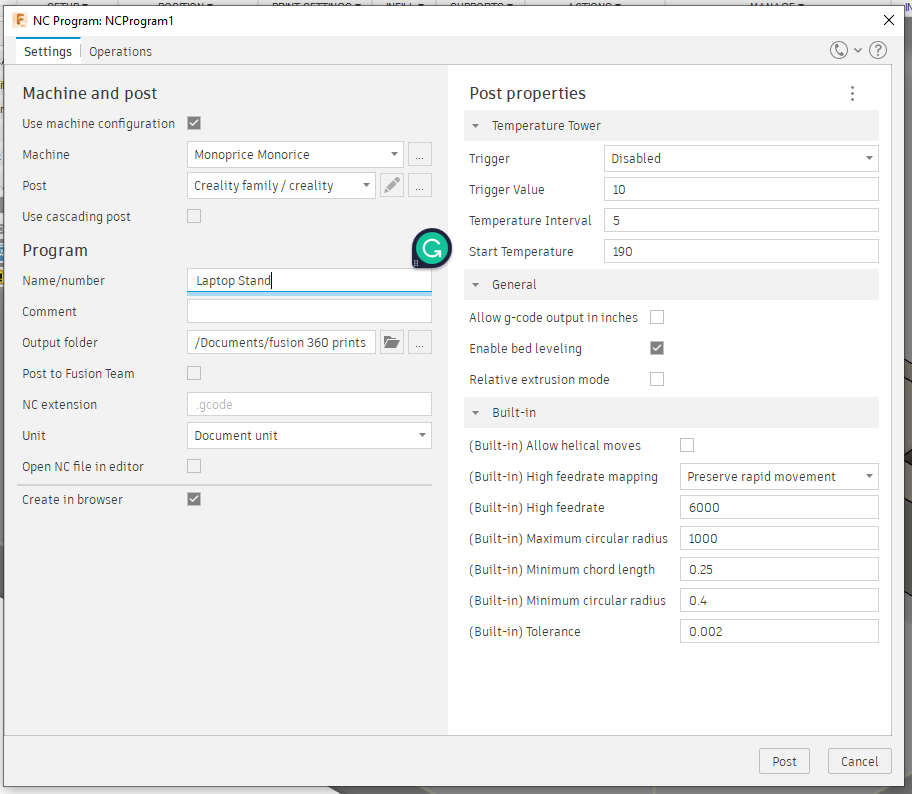The image size is (912, 794).
Task: Browse output folder with ellipsis button
Action: [x=420, y=343]
